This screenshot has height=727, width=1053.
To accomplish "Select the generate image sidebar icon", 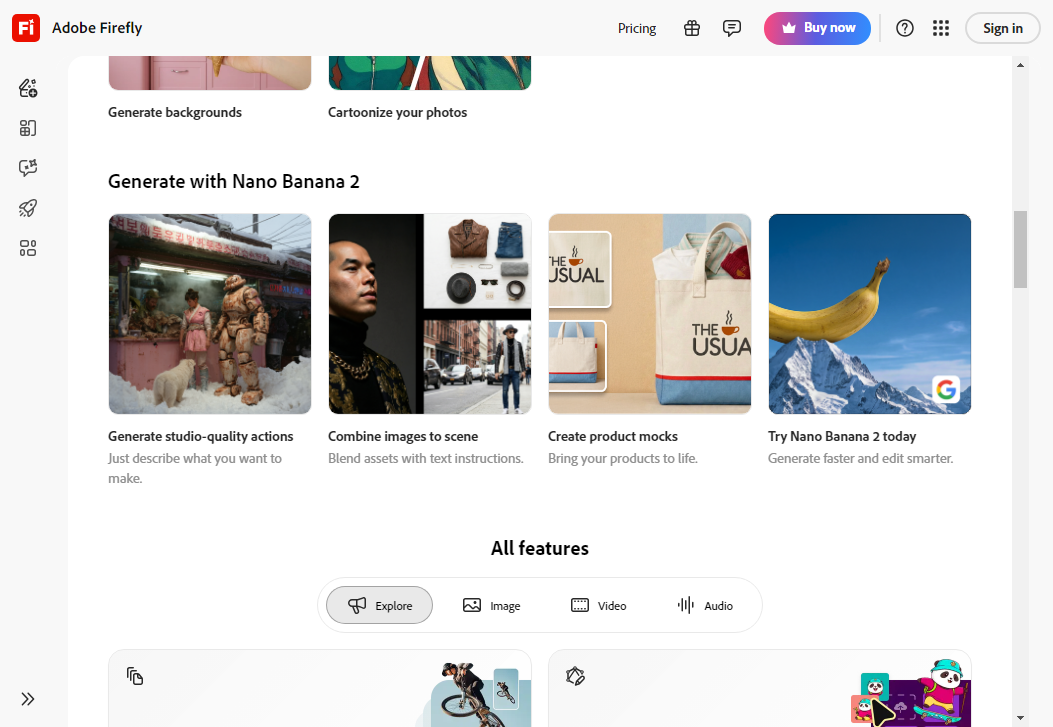I will (28, 88).
